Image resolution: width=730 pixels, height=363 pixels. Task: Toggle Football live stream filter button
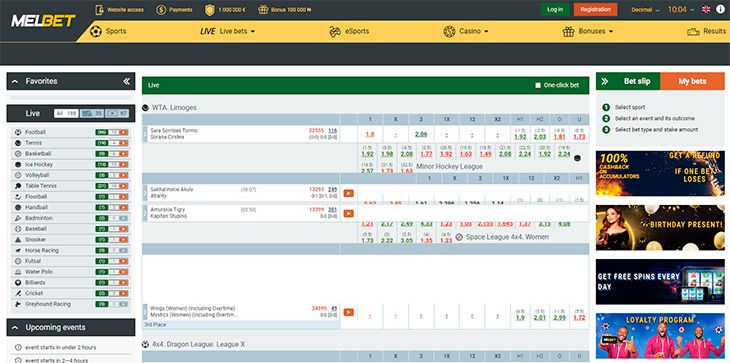pos(123,132)
